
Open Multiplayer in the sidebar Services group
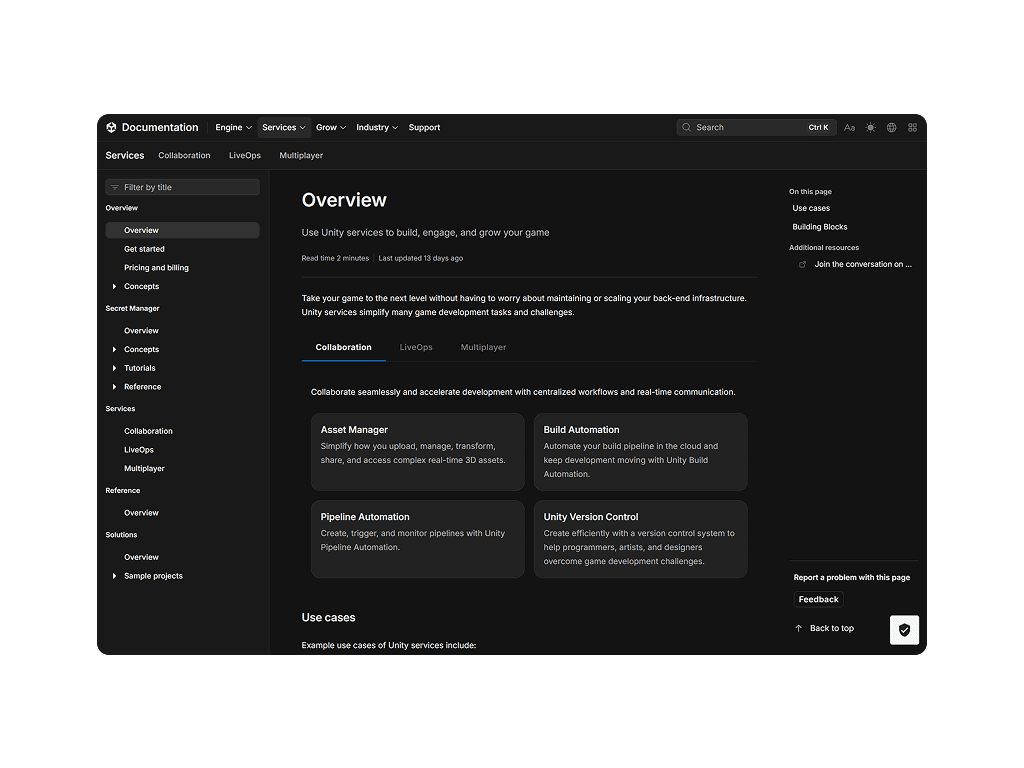pos(144,469)
